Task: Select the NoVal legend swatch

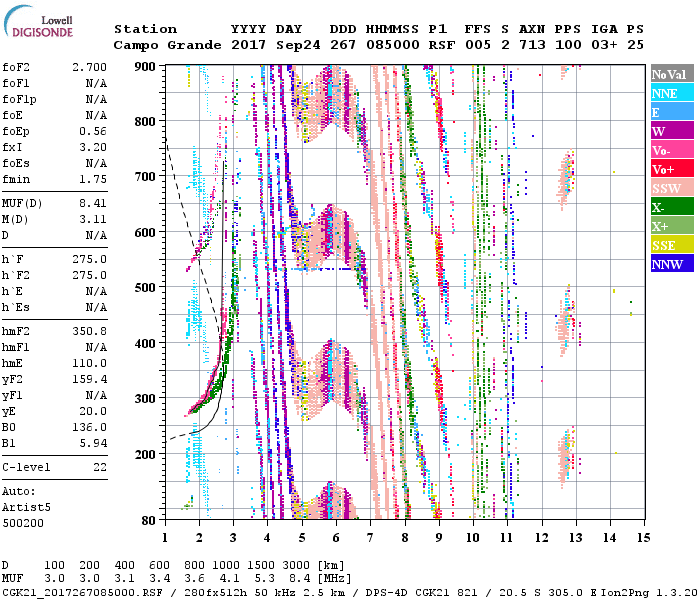Action: pos(670,75)
